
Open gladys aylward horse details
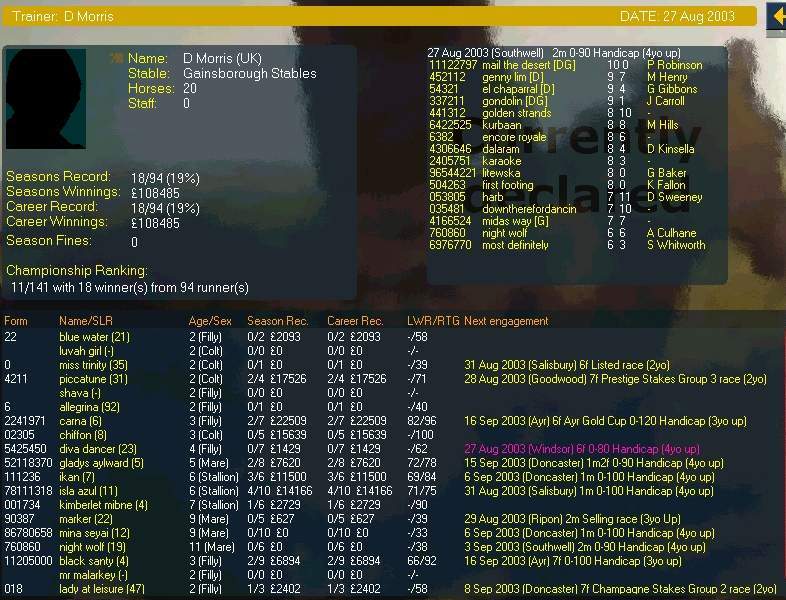(x=101, y=463)
